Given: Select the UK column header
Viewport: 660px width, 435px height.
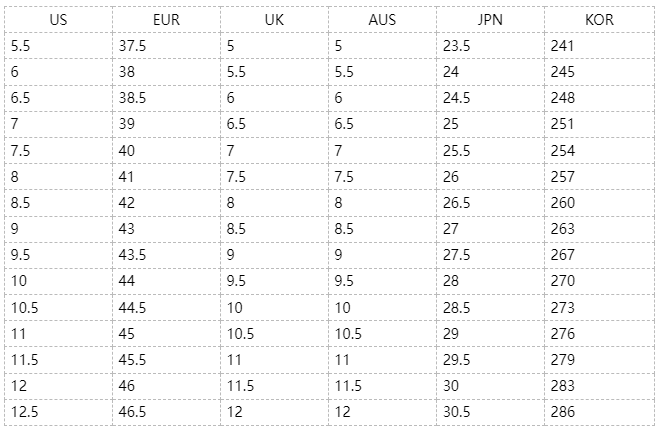Looking at the screenshot, I should click(275, 20).
